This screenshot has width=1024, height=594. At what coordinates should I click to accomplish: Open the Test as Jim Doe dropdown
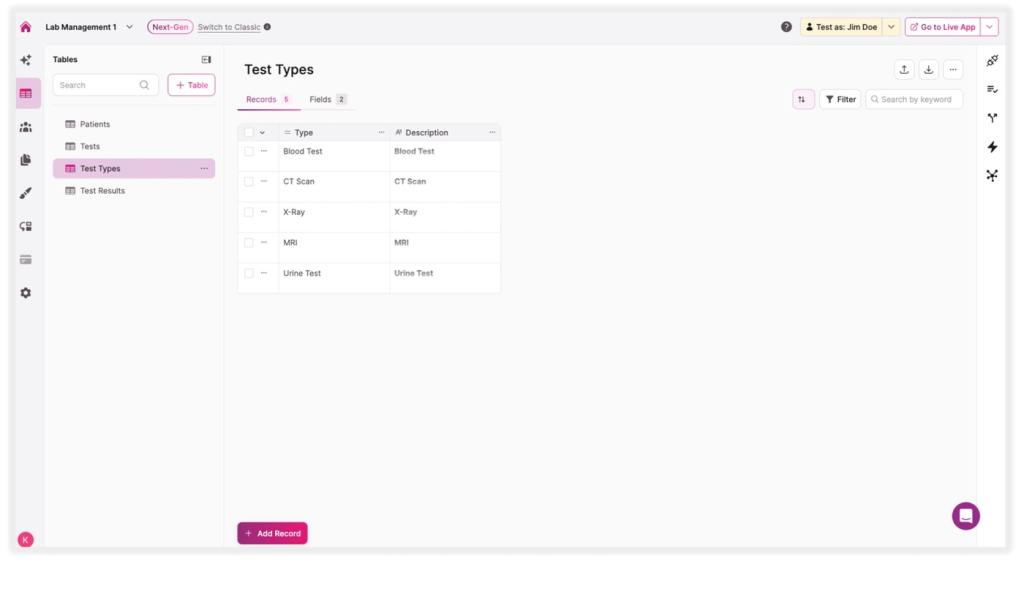tap(891, 26)
